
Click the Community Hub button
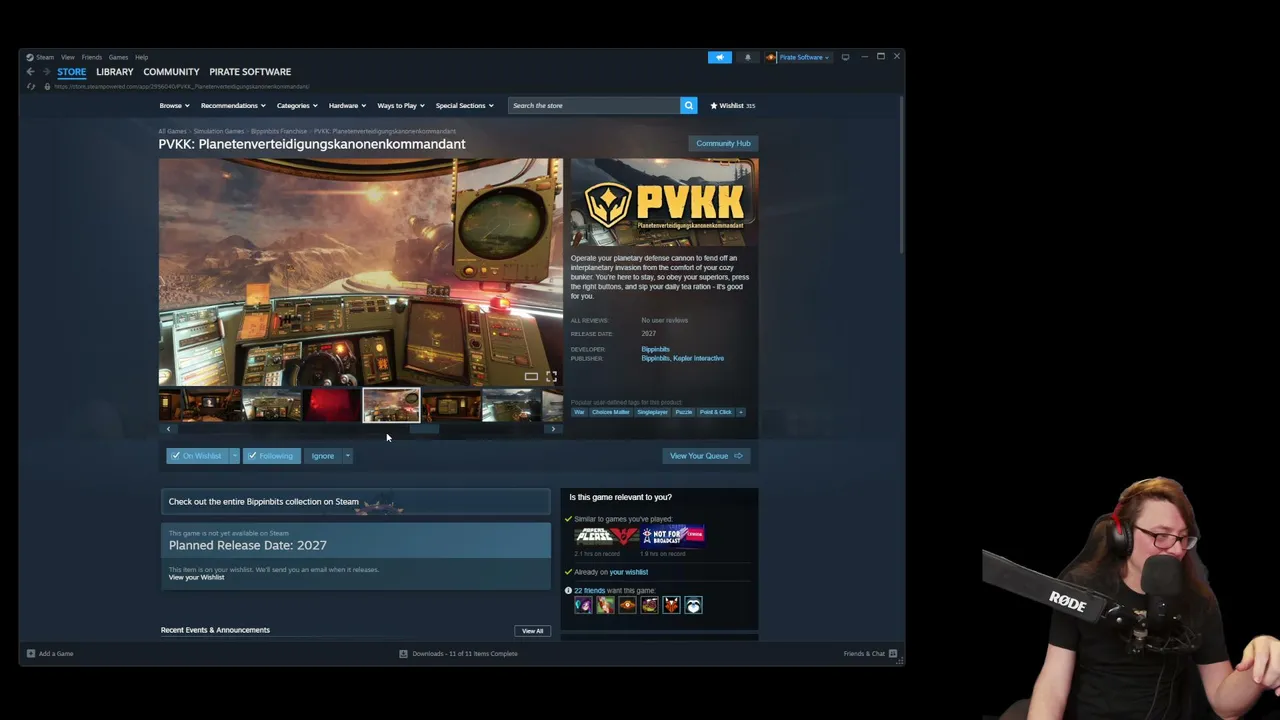723,143
